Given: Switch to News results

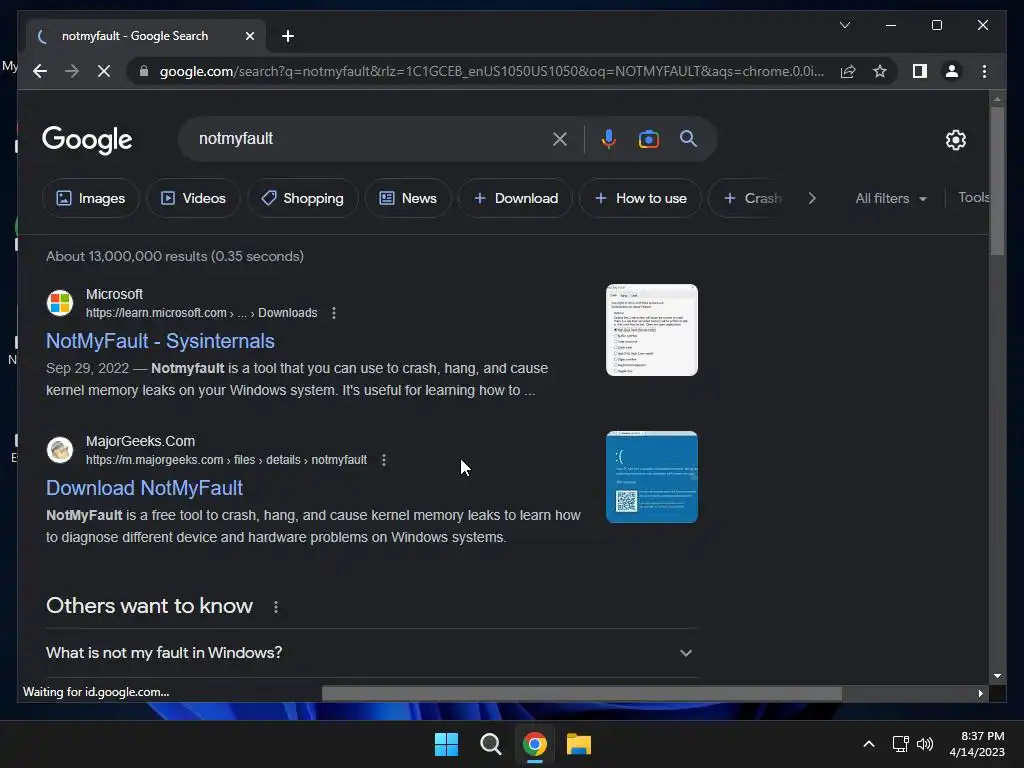Looking at the screenshot, I should coord(408,198).
